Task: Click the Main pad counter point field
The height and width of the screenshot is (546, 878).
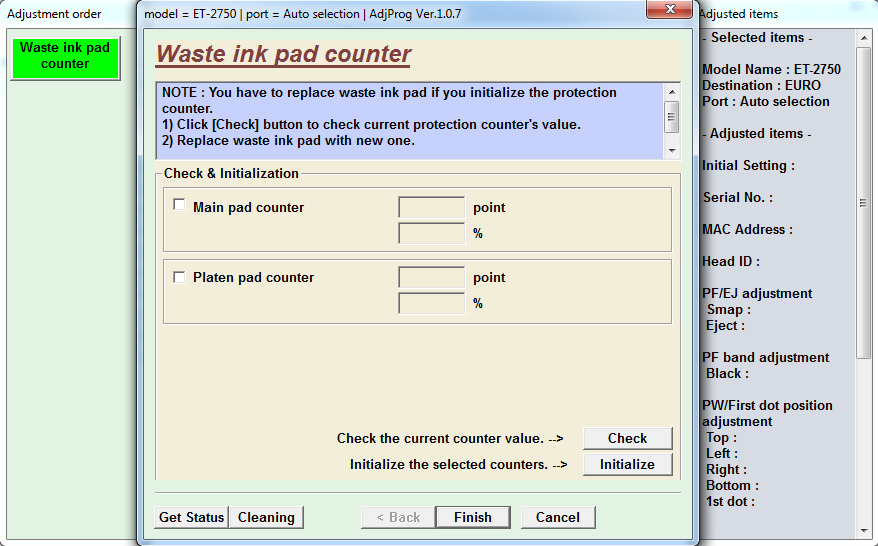Action: [x=431, y=208]
